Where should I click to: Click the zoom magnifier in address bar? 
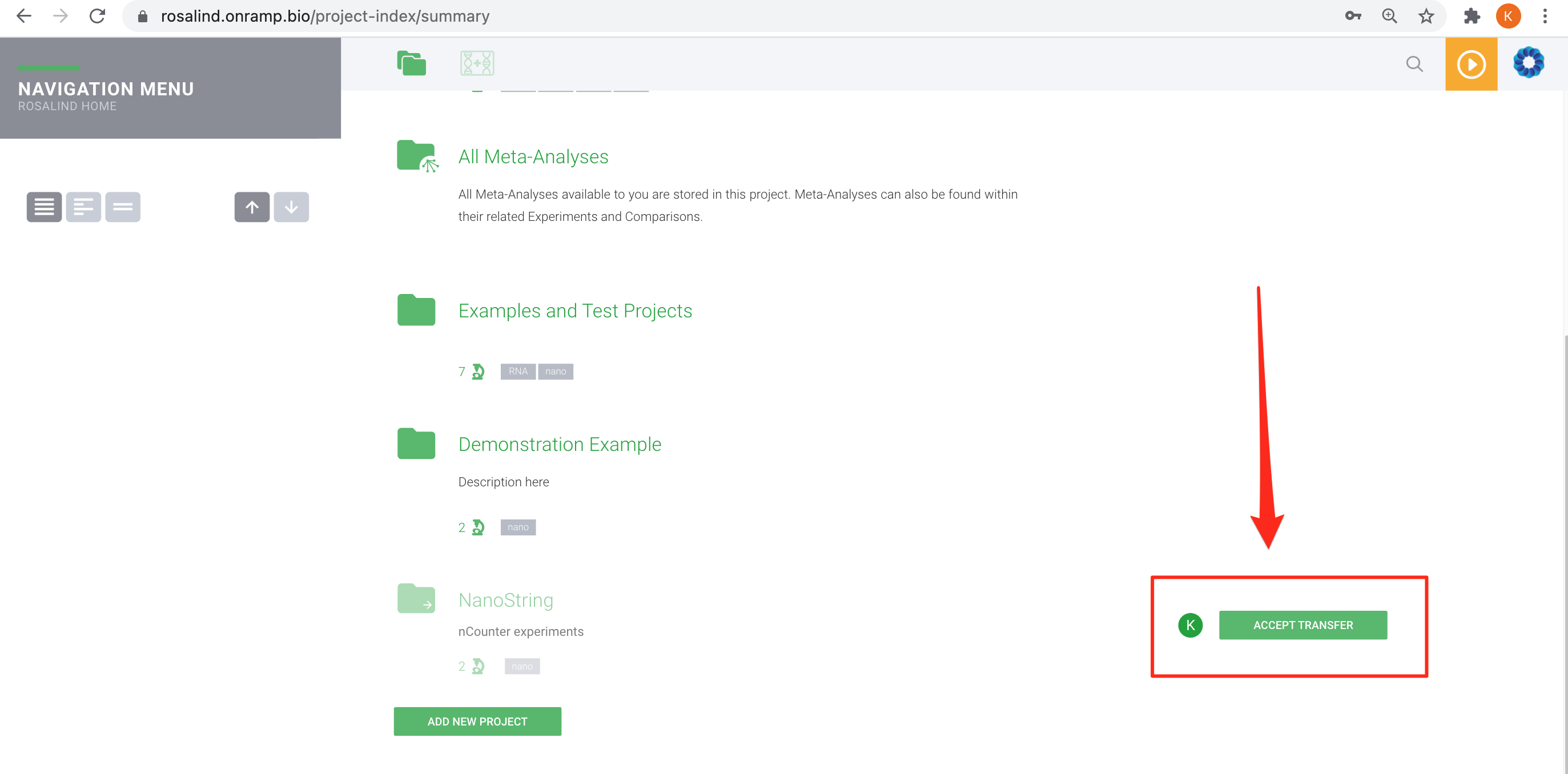point(1390,17)
